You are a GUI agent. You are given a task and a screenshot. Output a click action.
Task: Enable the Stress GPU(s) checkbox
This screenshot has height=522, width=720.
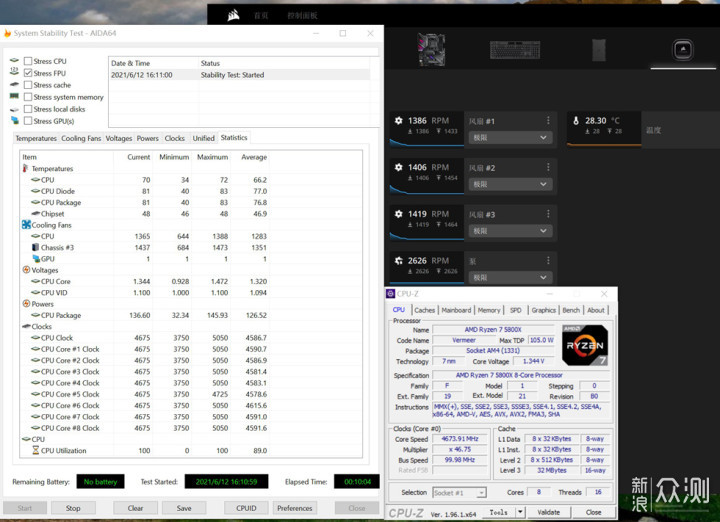(28, 121)
